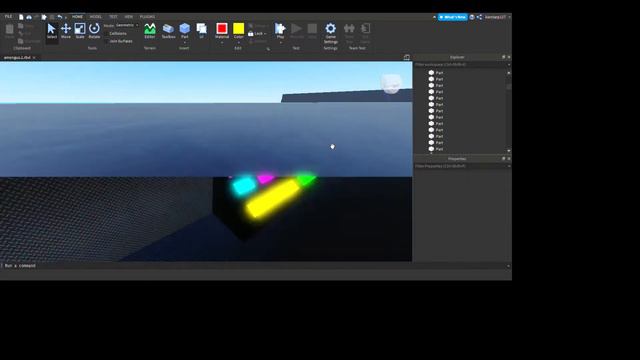Close the Explorer panel
The width and height of the screenshot is (640, 360).
(509, 57)
